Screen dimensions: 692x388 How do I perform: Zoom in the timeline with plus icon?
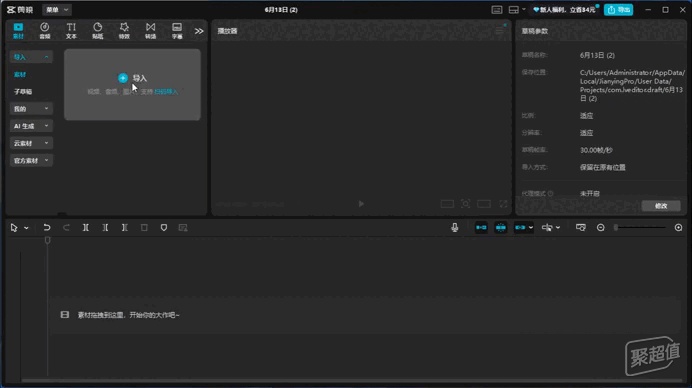(678, 228)
